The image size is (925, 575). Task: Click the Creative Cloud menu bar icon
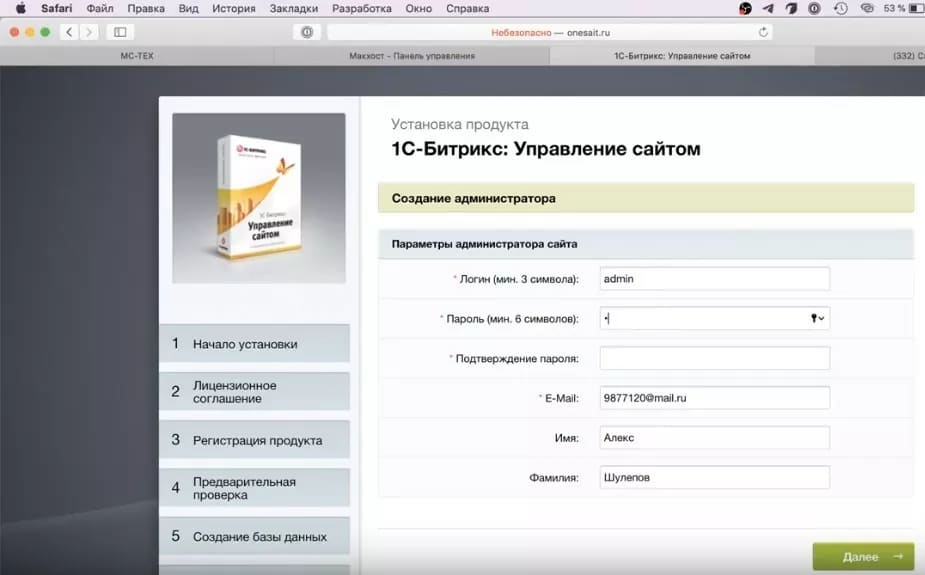867,8
